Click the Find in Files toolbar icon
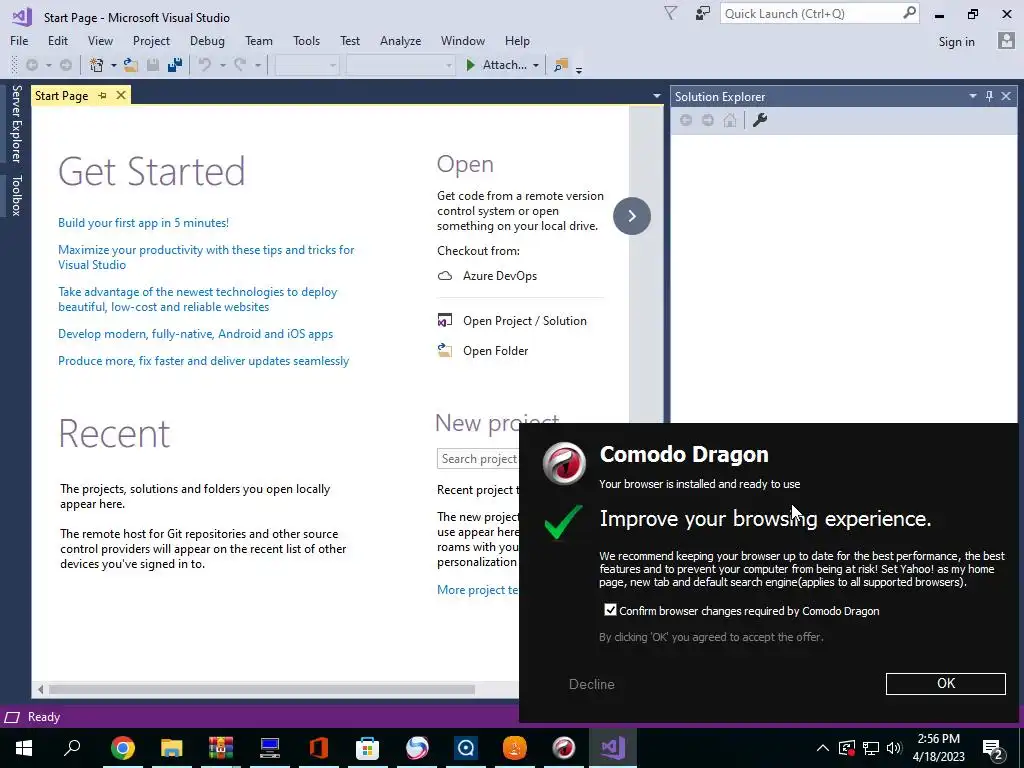Image resolution: width=1024 pixels, height=768 pixels. coord(560,65)
